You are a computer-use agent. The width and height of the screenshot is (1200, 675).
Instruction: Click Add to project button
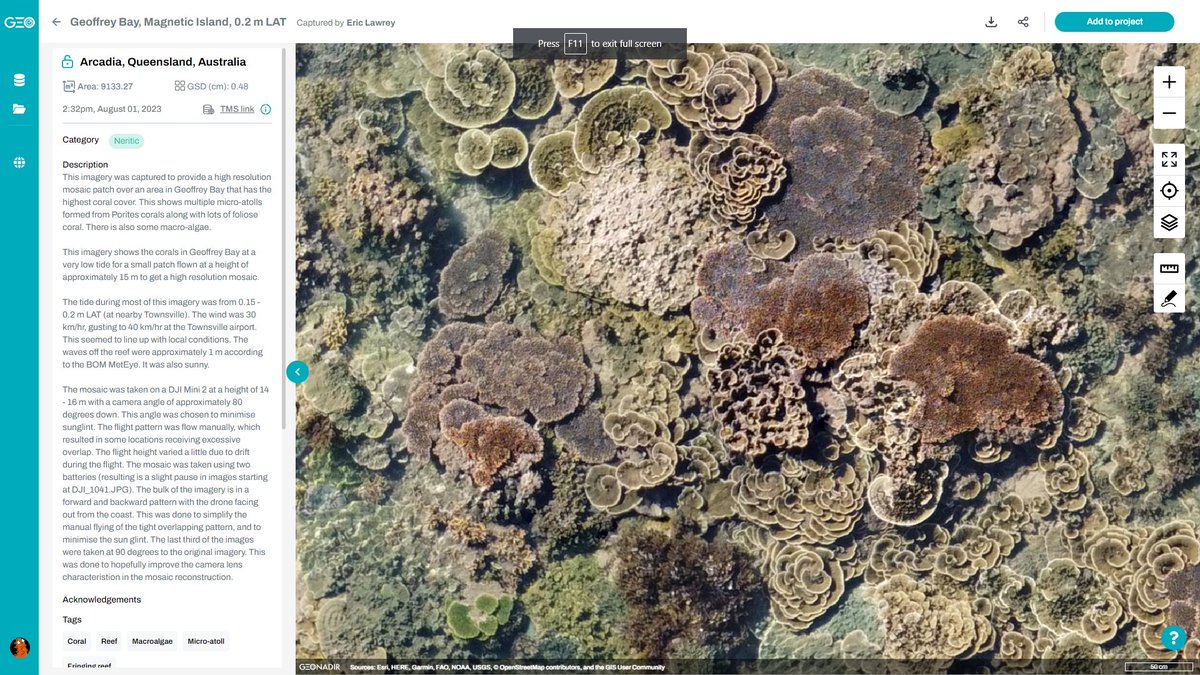tap(1114, 21)
